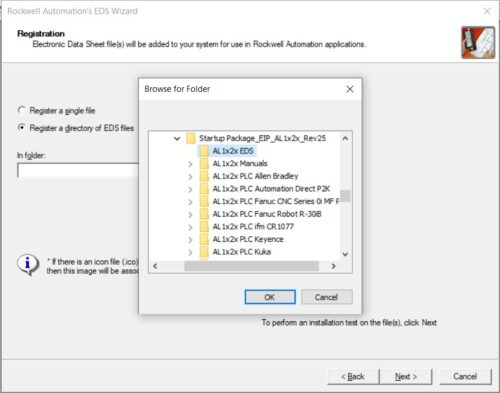Click the Next button in EDS Wizard

pyautogui.click(x=406, y=377)
